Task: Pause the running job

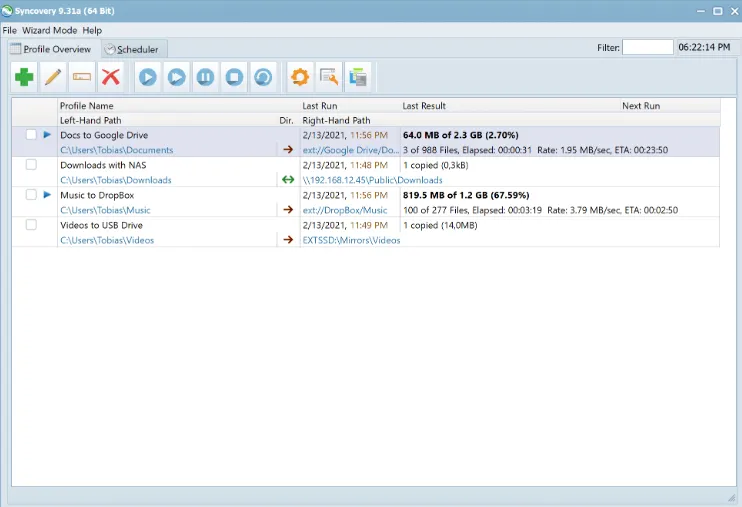Action: (205, 77)
